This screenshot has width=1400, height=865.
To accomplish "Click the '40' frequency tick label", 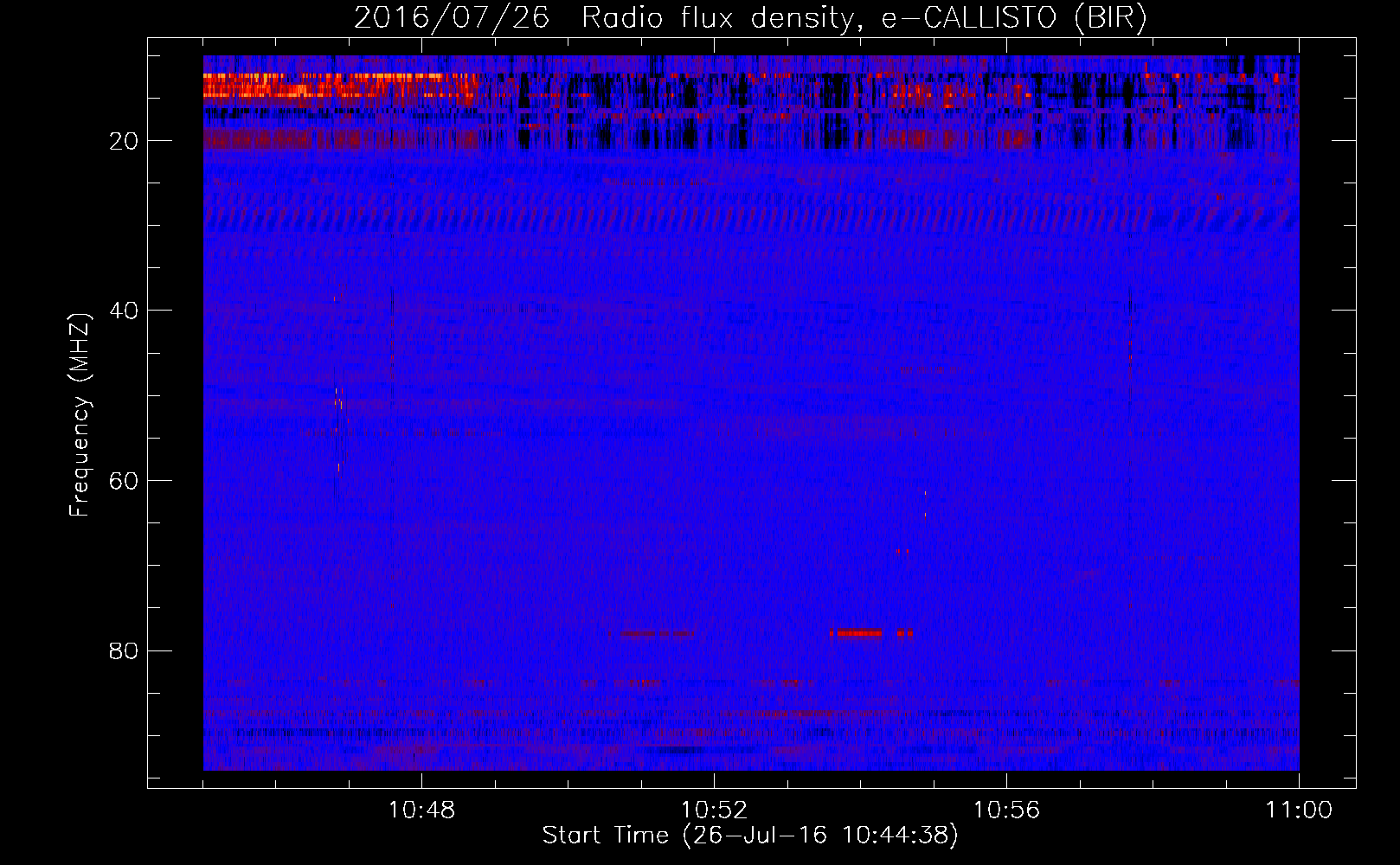I will tap(124, 311).
